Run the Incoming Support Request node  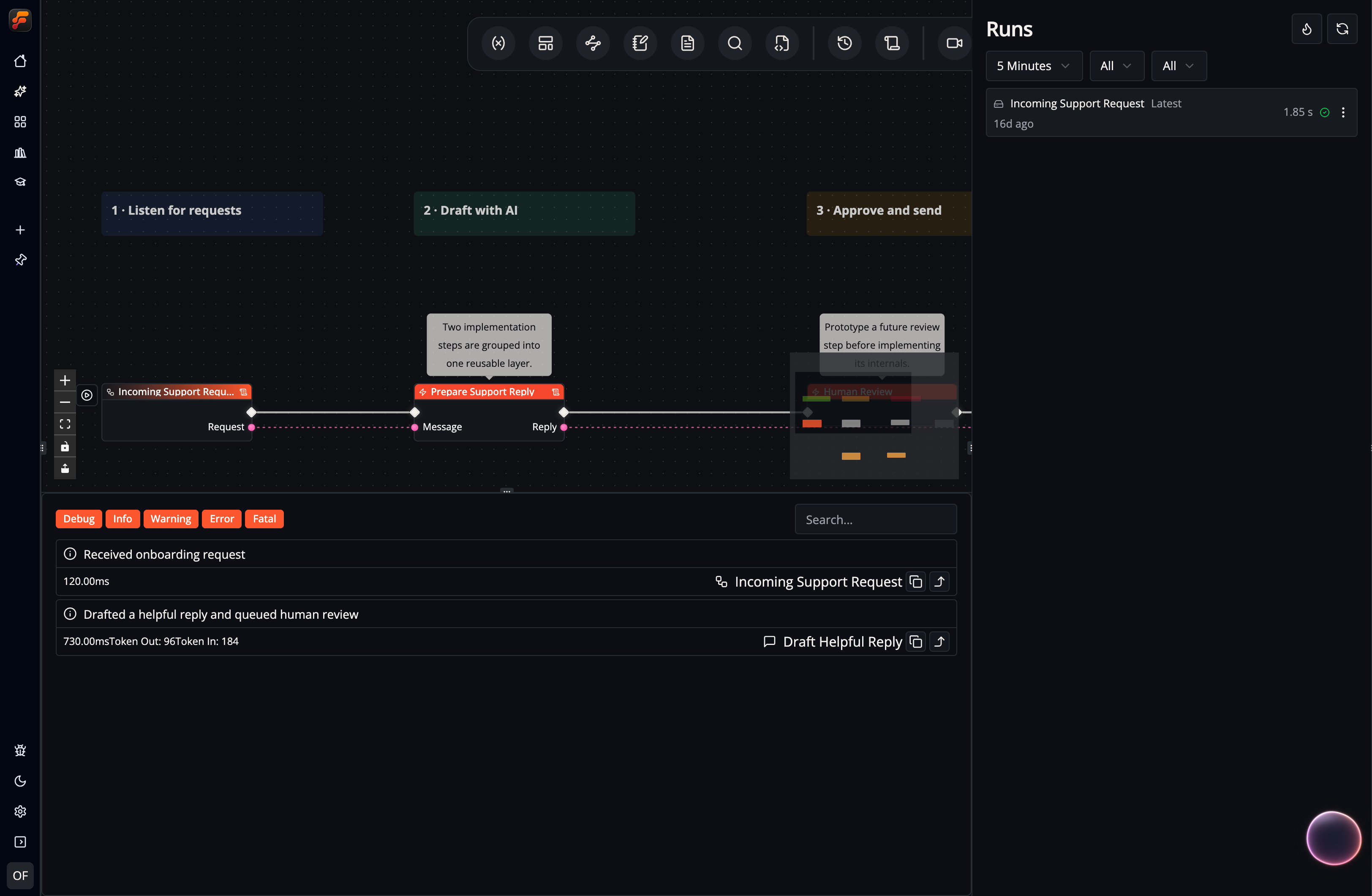[87, 395]
